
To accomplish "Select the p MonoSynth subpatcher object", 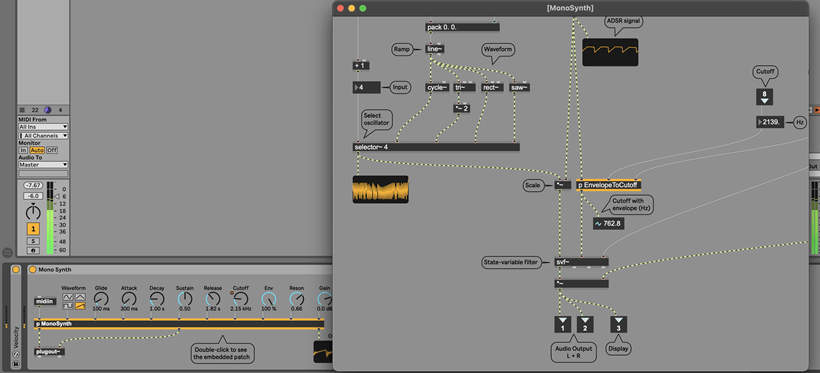I will coord(179,324).
